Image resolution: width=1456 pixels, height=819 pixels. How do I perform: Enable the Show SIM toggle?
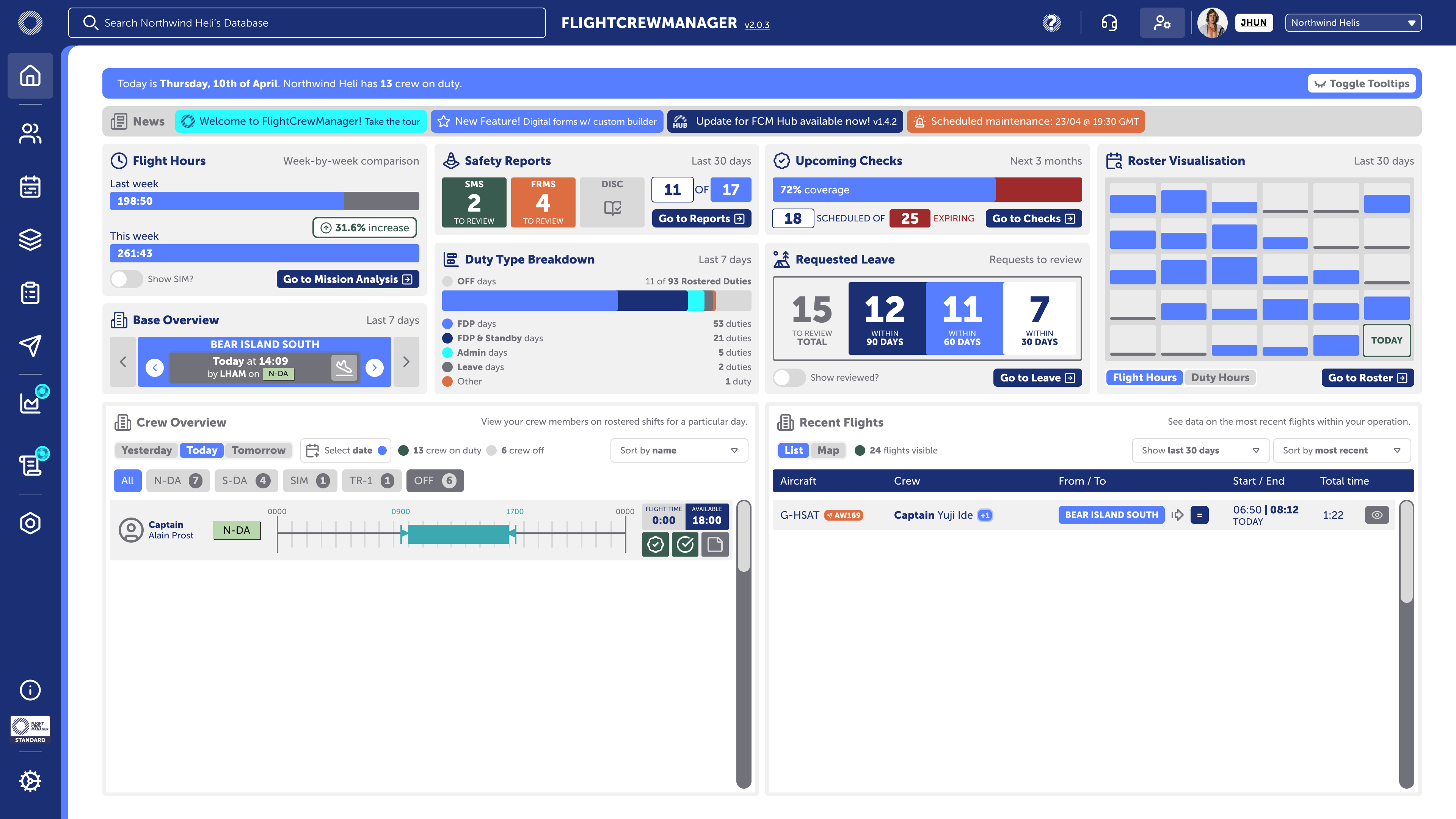click(x=126, y=279)
